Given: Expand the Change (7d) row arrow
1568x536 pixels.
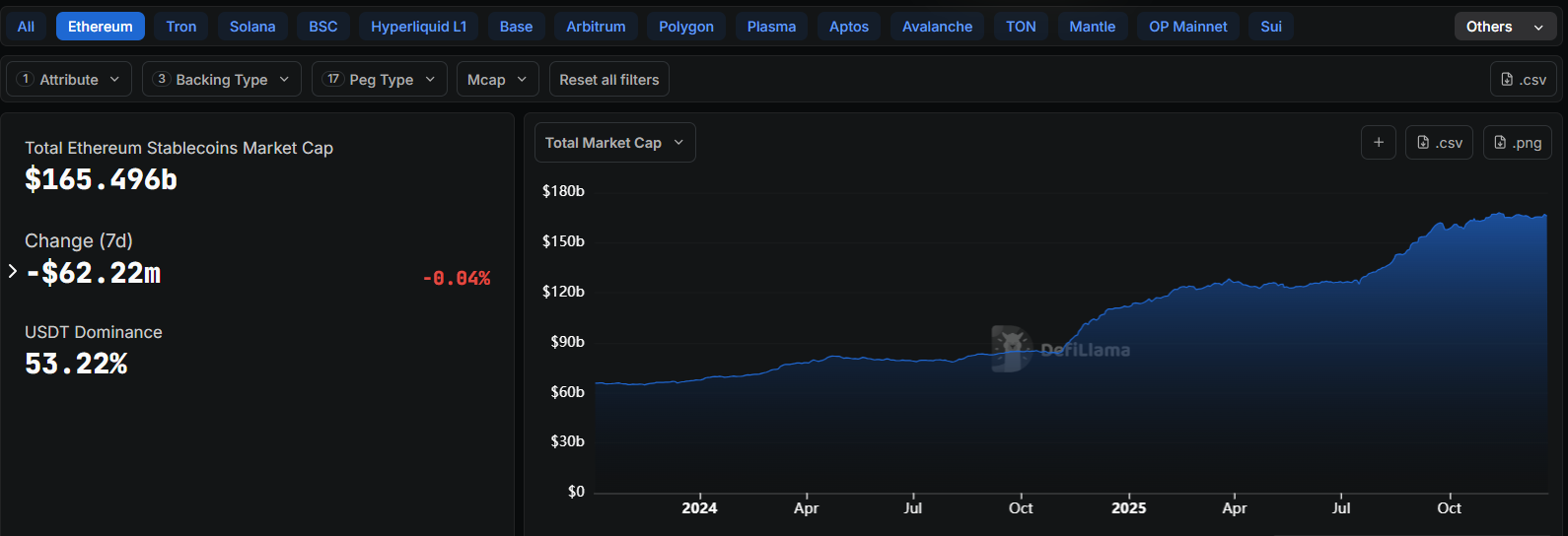Looking at the screenshot, I should click(x=13, y=271).
